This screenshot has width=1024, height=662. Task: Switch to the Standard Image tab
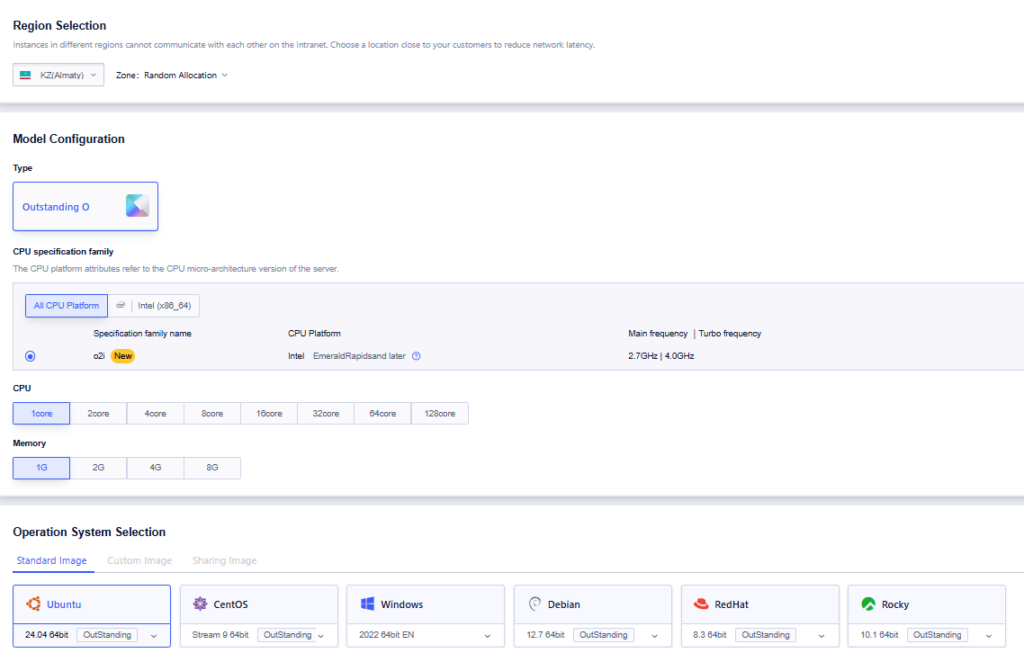52,560
